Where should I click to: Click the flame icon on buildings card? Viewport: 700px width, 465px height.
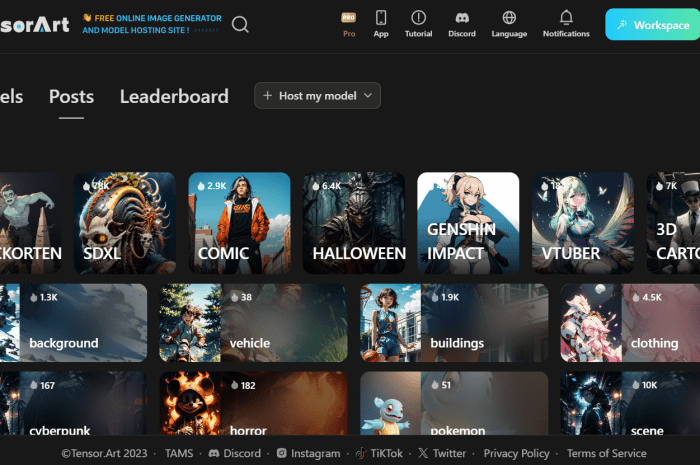point(435,297)
